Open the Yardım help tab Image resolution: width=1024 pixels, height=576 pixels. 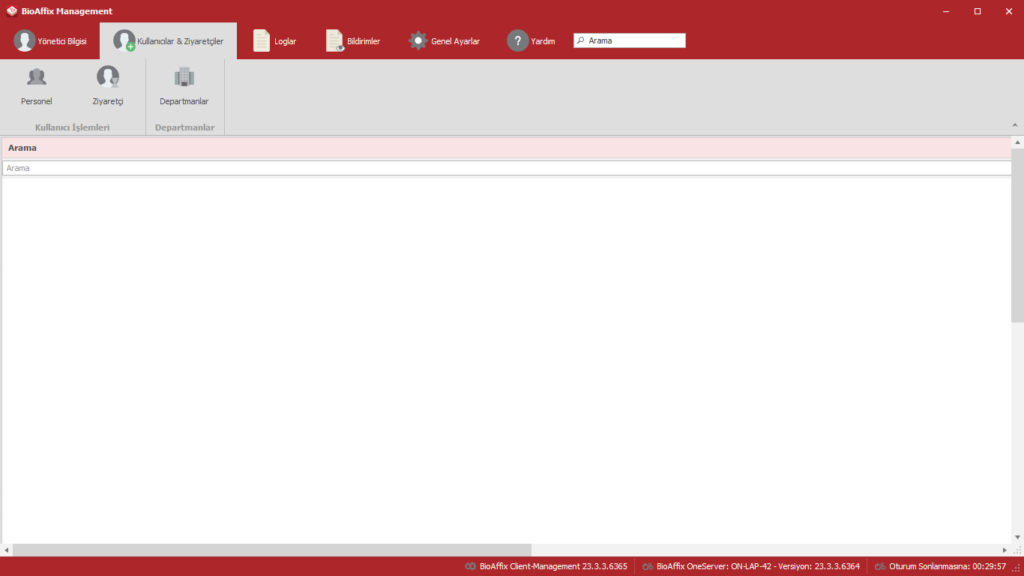coord(531,40)
